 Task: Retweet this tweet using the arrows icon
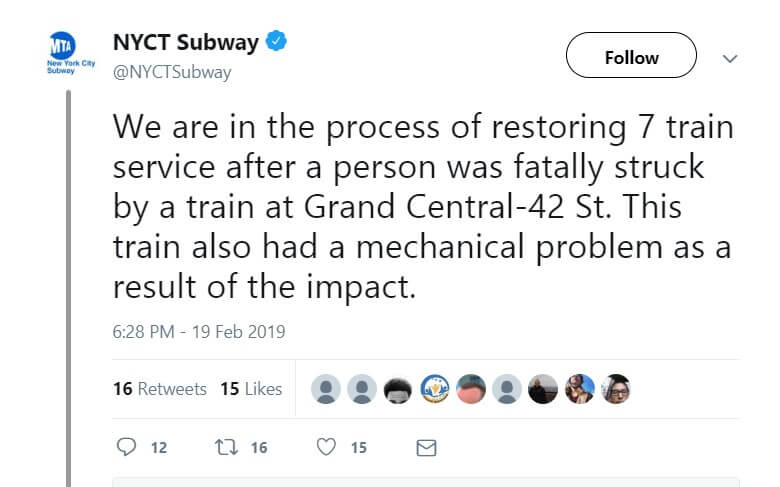tap(225, 448)
